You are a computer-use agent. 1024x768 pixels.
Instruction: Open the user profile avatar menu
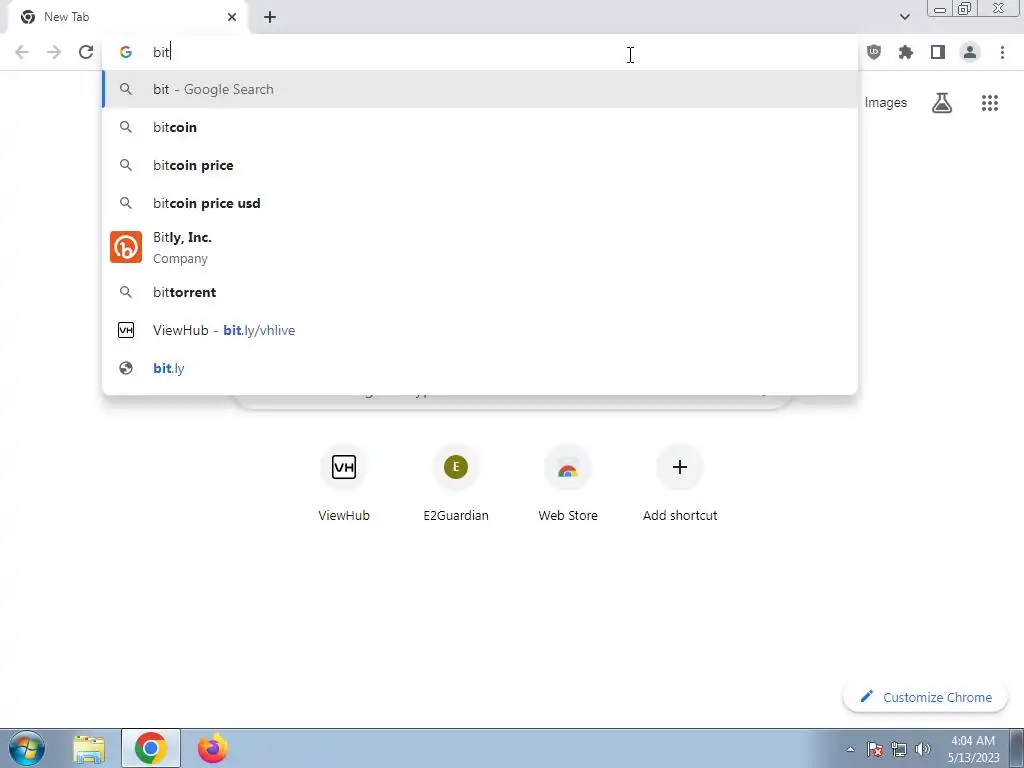(970, 52)
